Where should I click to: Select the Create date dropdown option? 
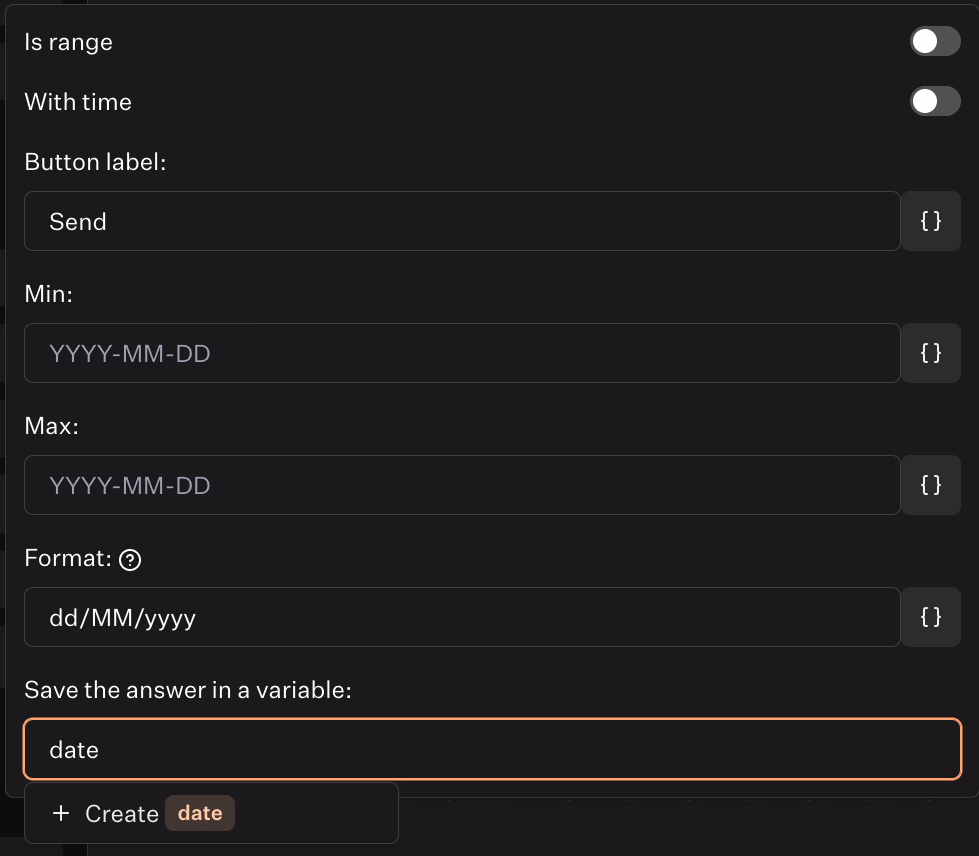point(211,813)
